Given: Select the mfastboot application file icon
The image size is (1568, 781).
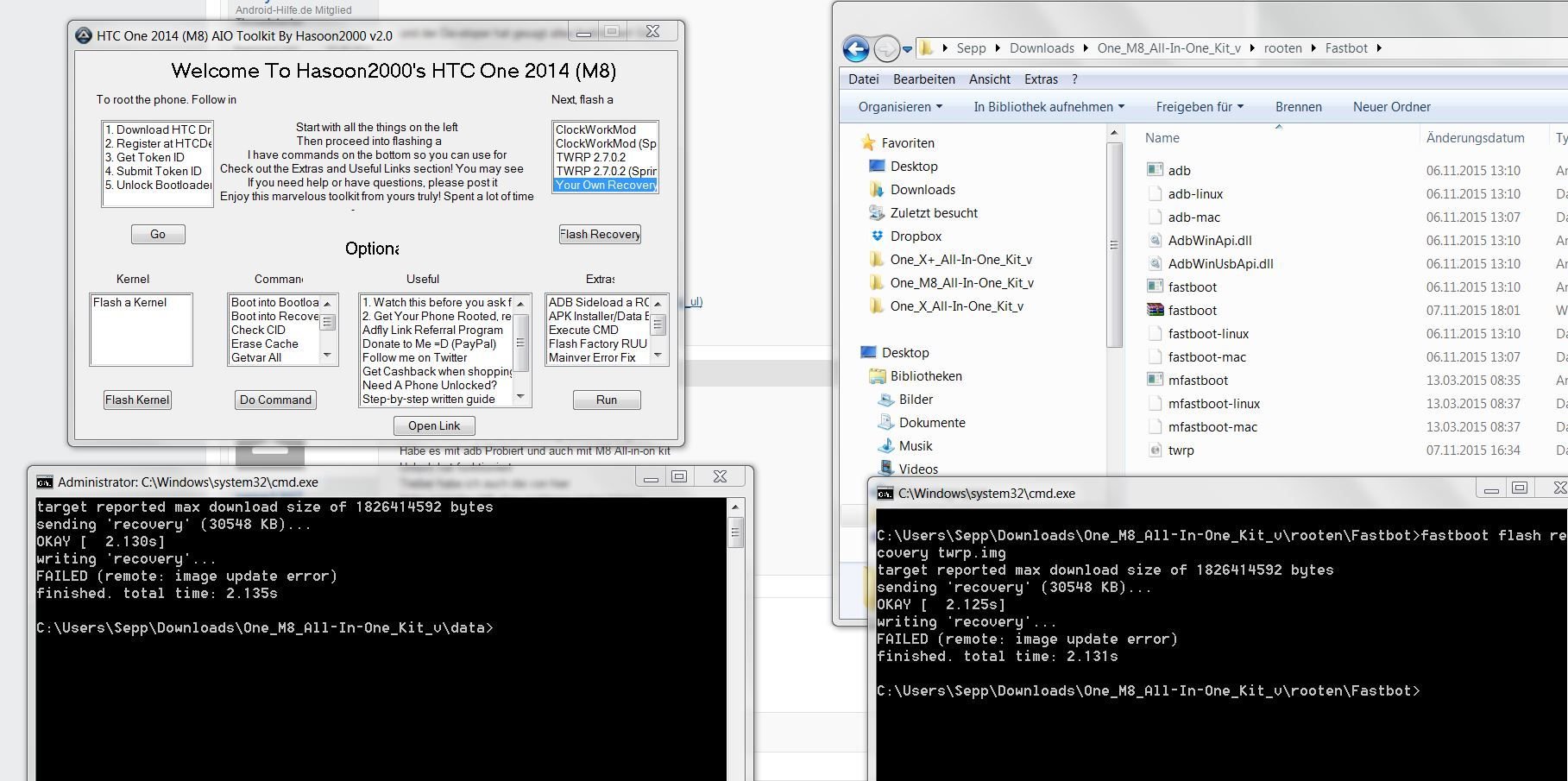Looking at the screenshot, I should (x=1156, y=380).
